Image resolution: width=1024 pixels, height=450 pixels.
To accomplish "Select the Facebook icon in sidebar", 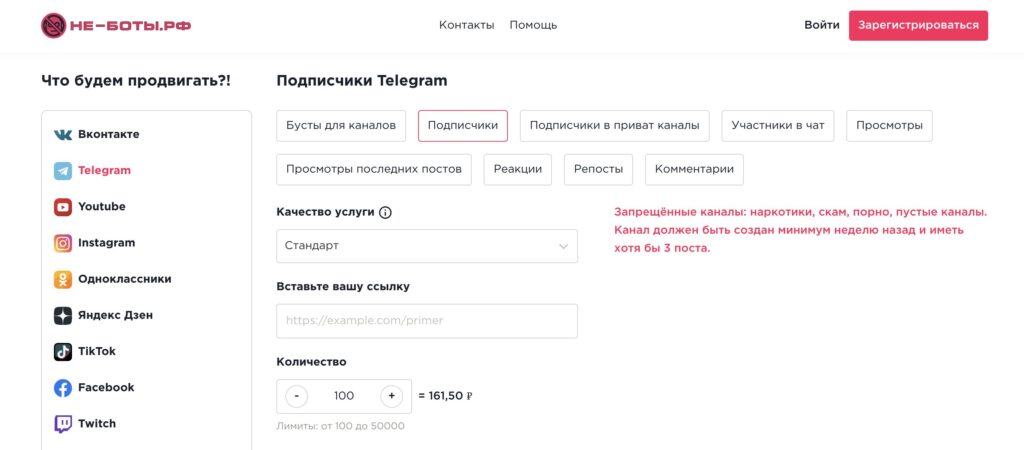I will point(63,388).
